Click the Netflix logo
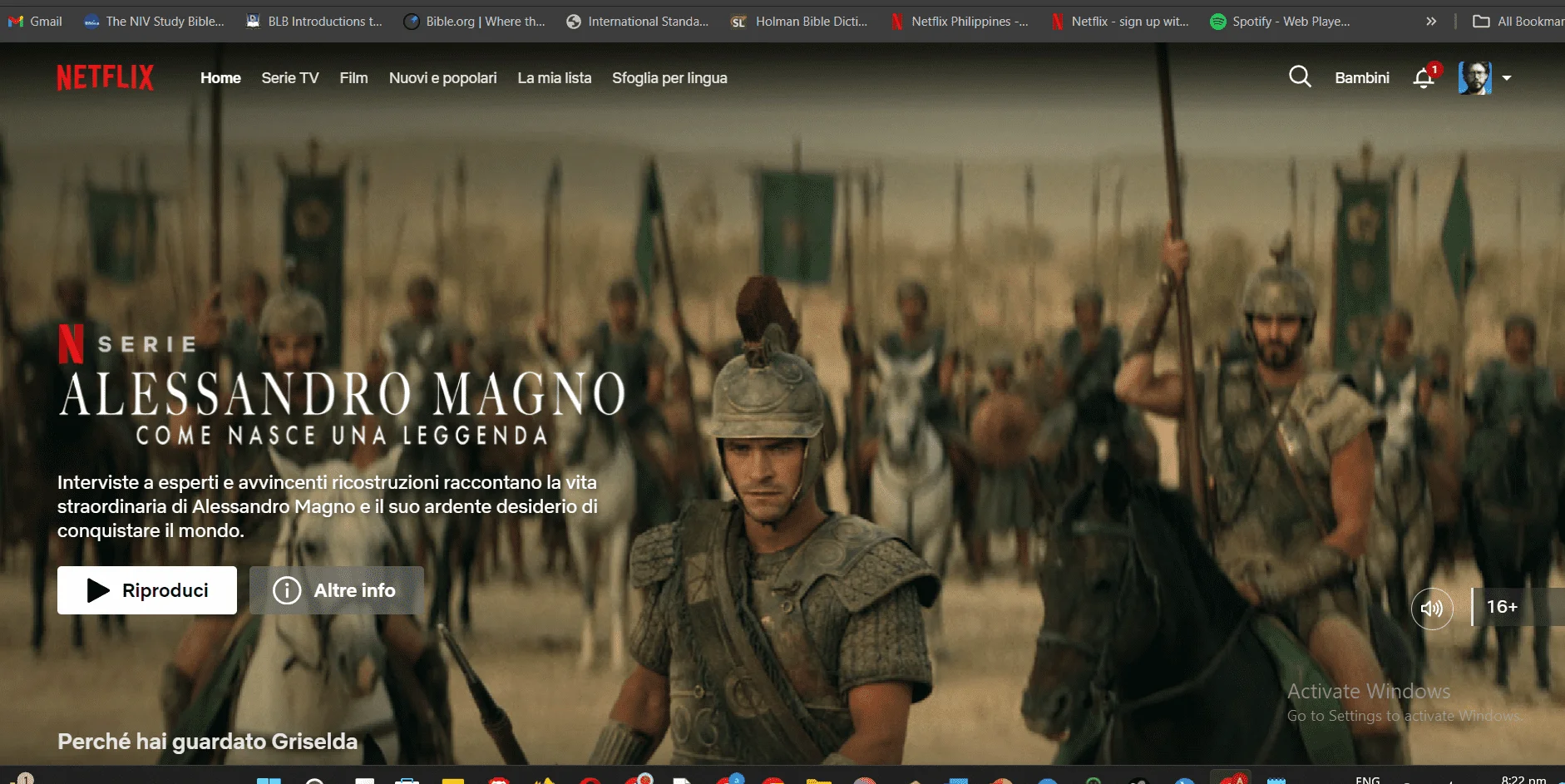Image resolution: width=1565 pixels, height=784 pixels. pos(106,78)
